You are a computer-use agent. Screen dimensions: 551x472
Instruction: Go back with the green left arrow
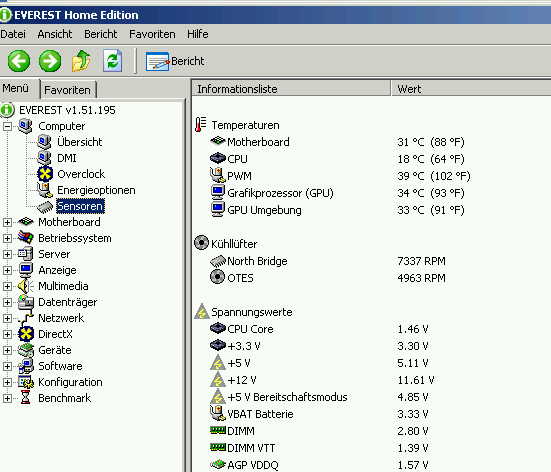19,61
